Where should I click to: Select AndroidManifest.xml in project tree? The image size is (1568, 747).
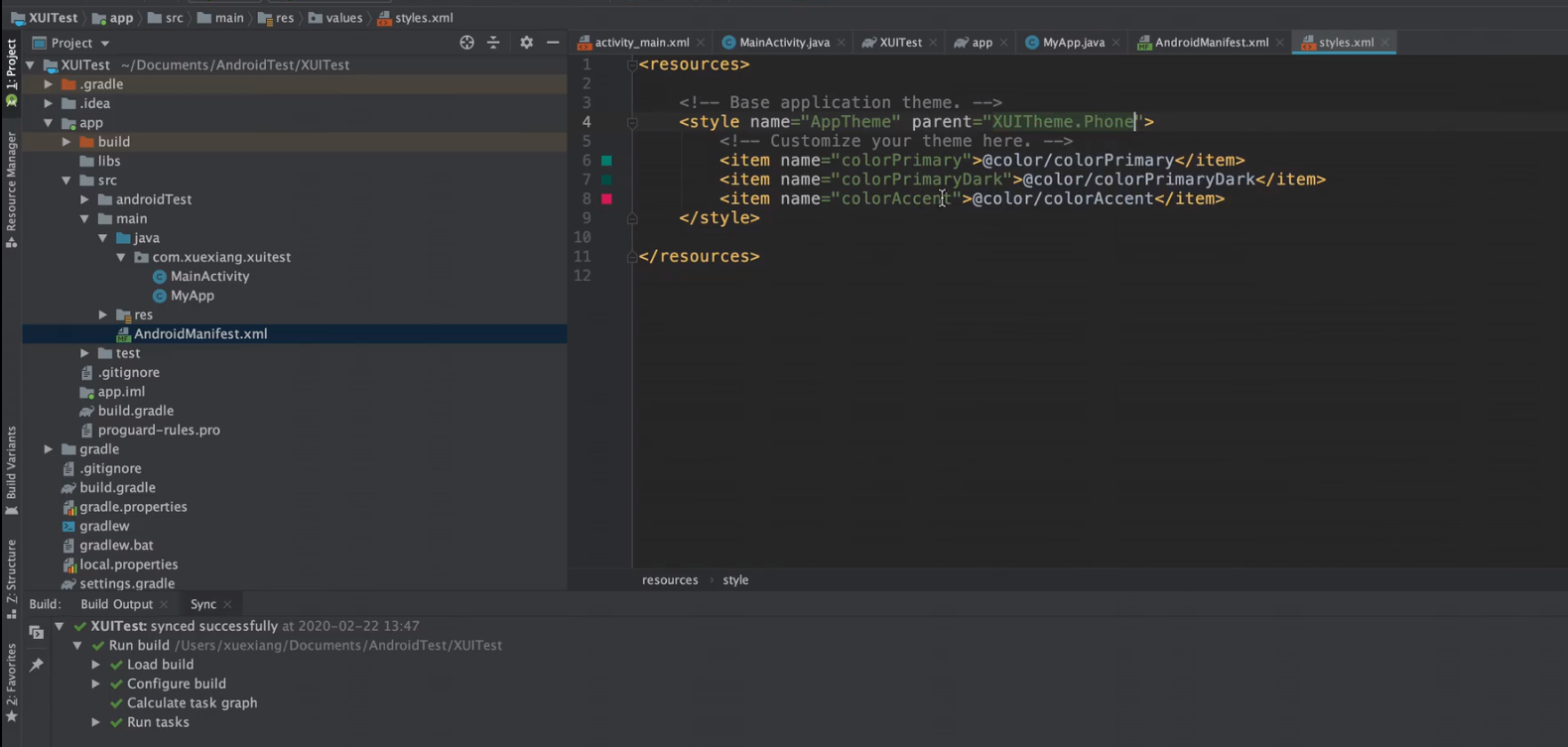200,334
